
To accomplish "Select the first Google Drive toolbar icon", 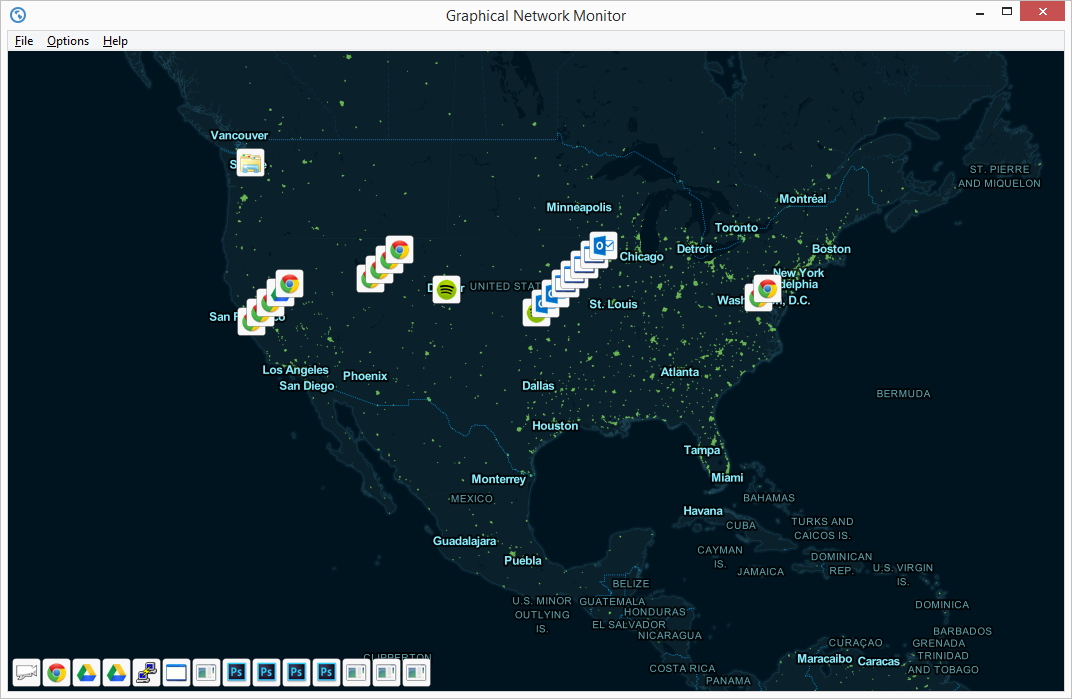I will click(x=86, y=673).
